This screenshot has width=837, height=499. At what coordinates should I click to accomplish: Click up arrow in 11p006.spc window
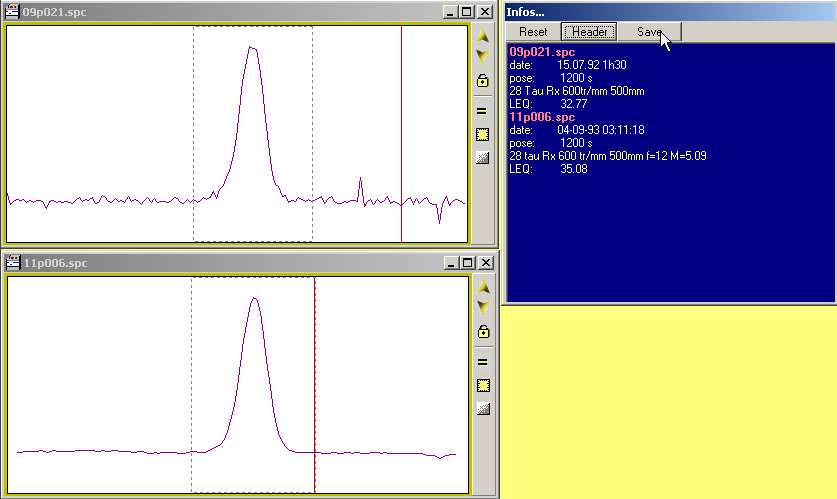(484, 287)
